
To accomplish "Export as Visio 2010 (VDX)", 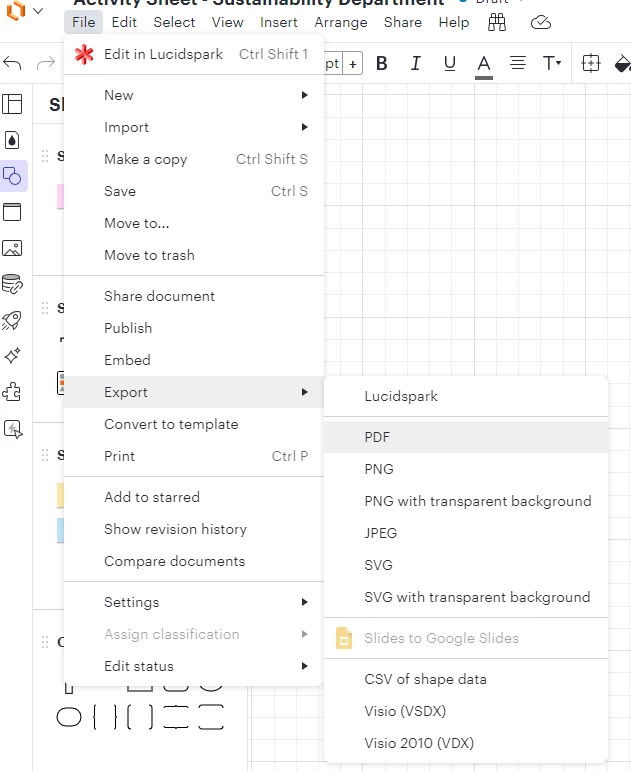I will [466, 743].
